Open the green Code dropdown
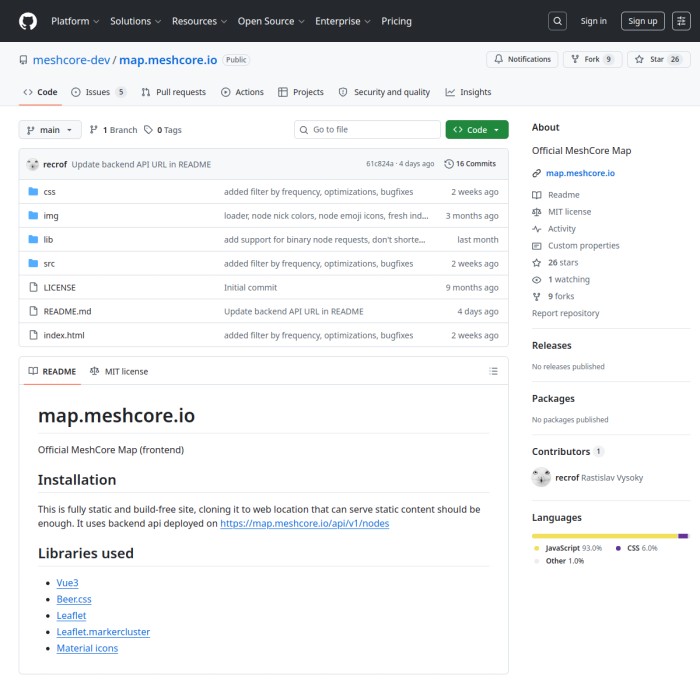700x700 pixels. [x=476, y=130]
